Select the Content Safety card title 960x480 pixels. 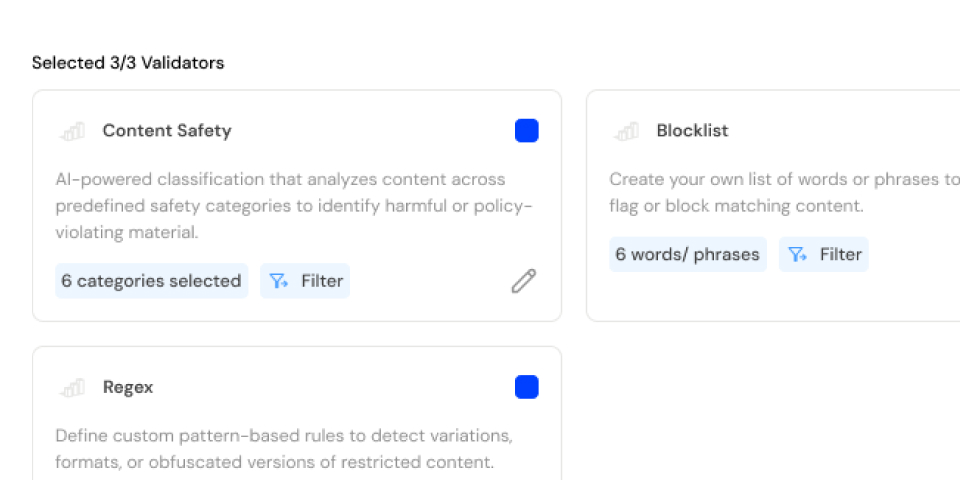click(x=166, y=131)
